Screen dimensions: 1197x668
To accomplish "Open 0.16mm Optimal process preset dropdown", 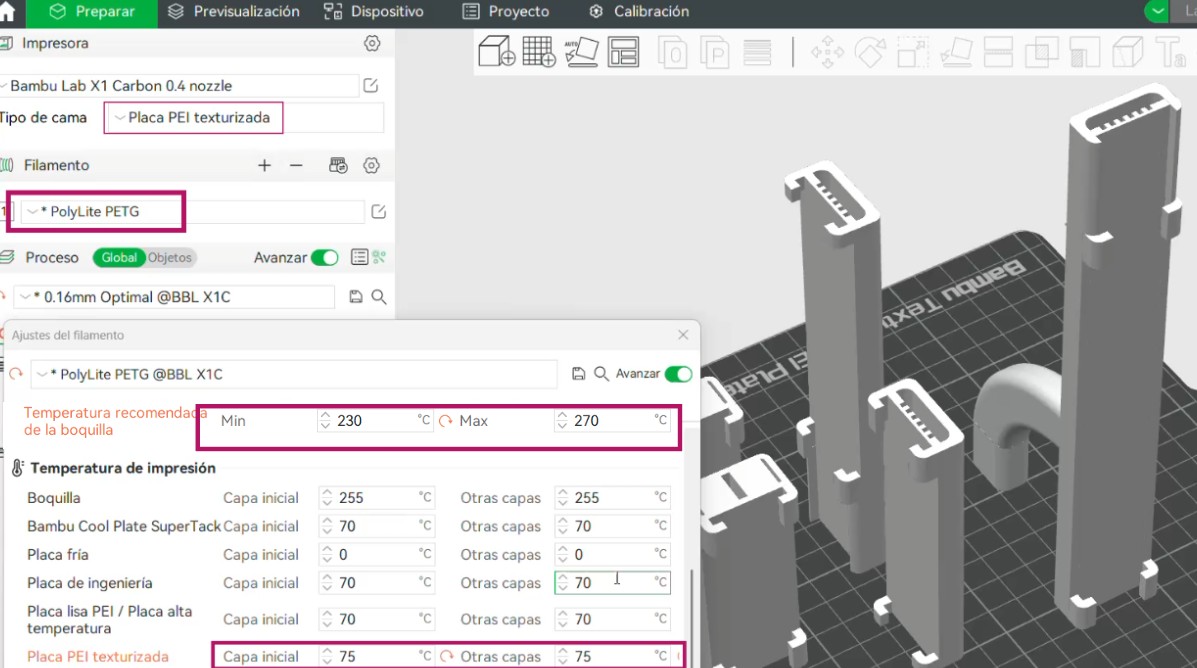I will (x=176, y=297).
